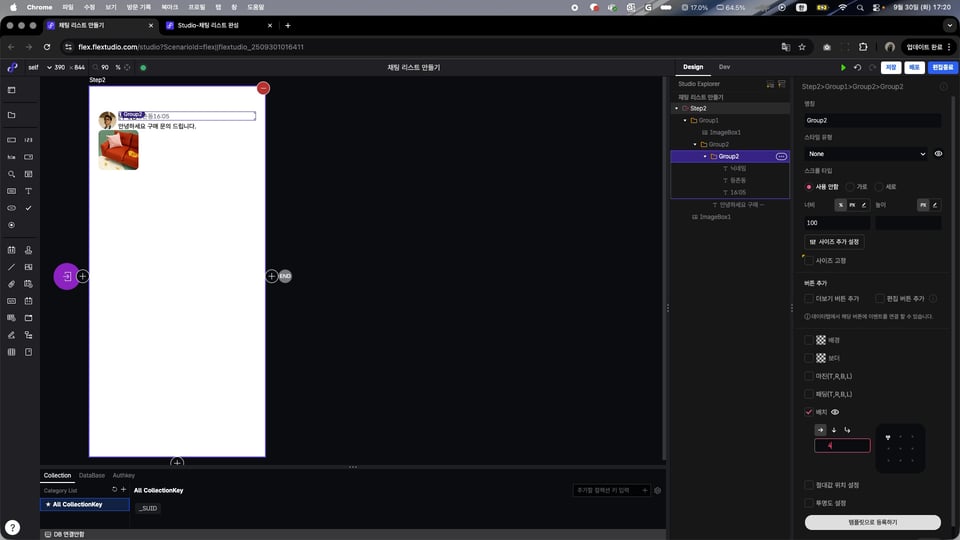Toggle the eye icon next to style dropdown
Viewport: 960px width, 540px height.
click(x=938, y=154)
